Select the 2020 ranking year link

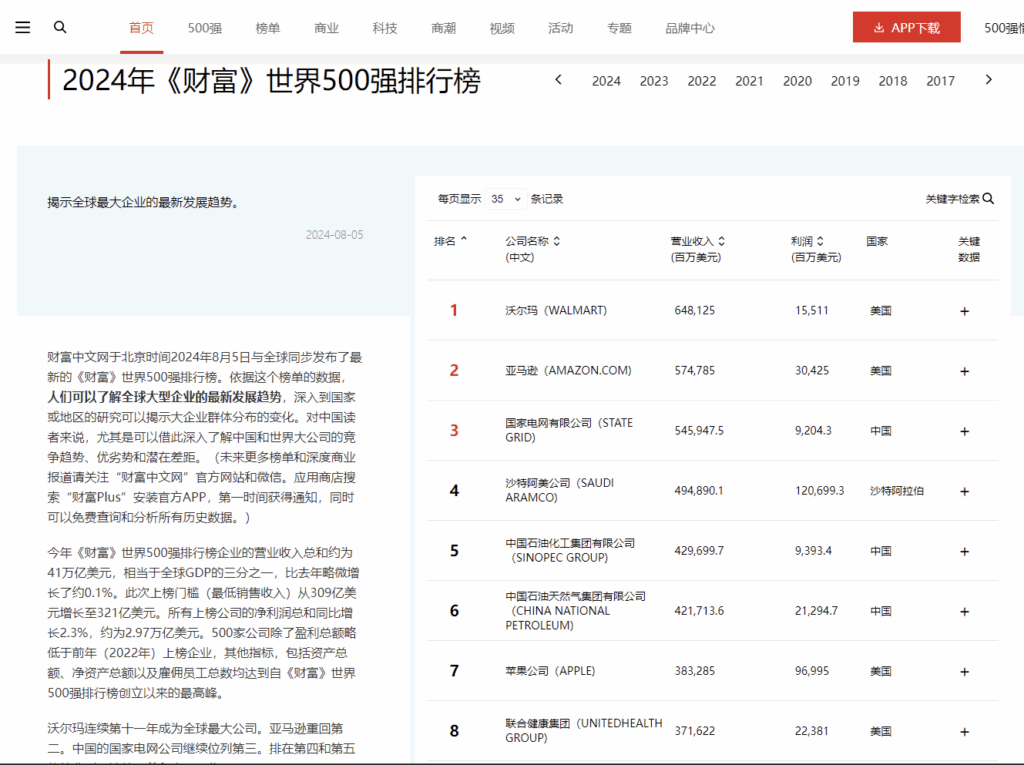[x=797, y=81]
